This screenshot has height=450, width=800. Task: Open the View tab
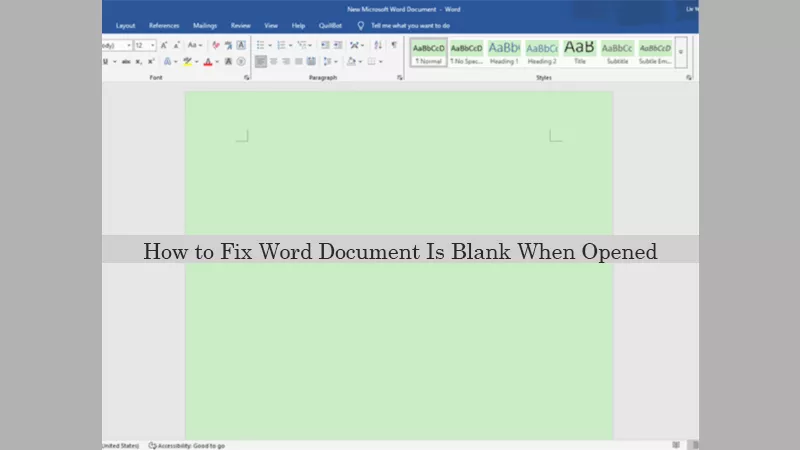[271, 26]
